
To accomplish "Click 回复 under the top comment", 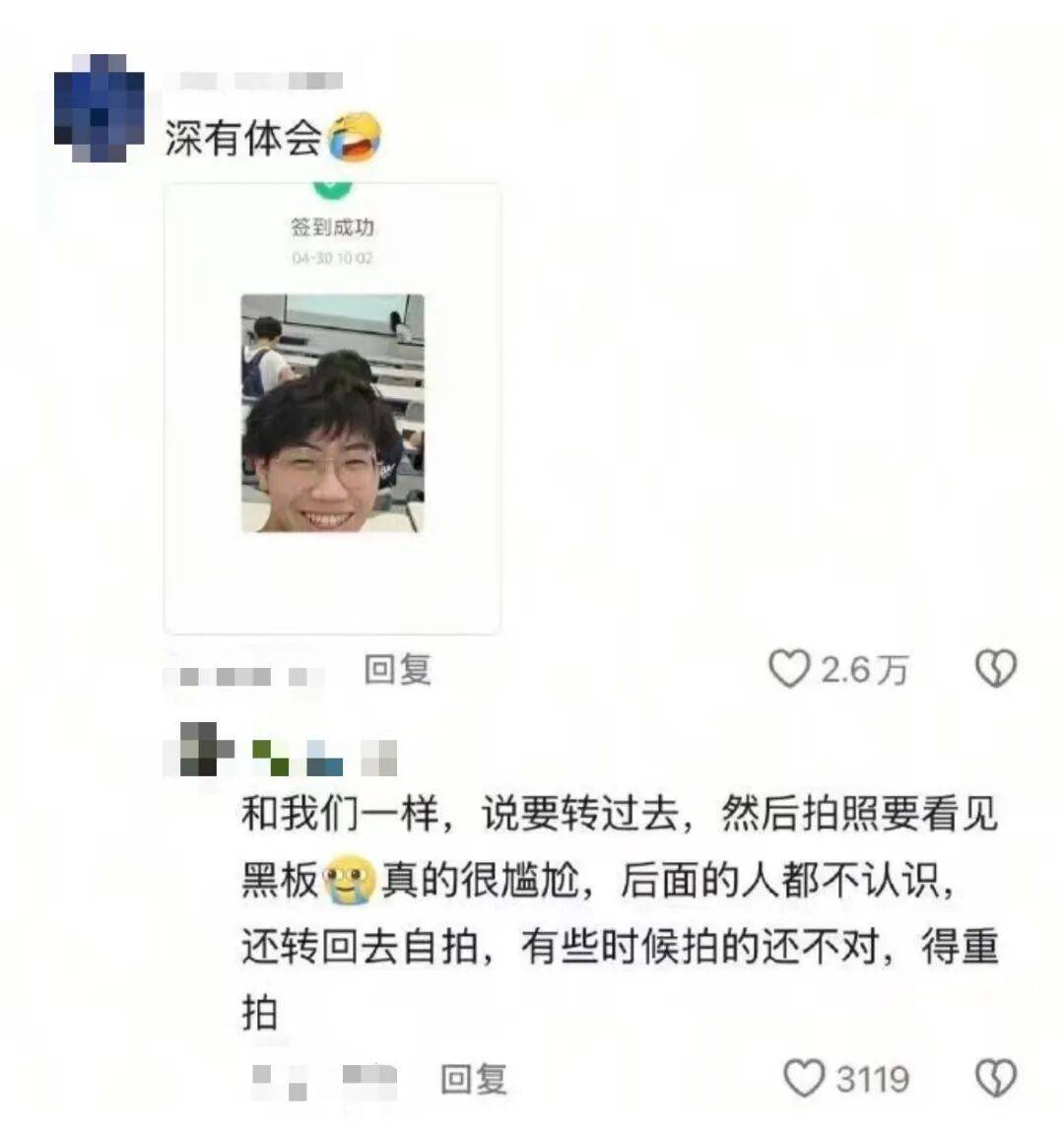I will coord(397,670).
